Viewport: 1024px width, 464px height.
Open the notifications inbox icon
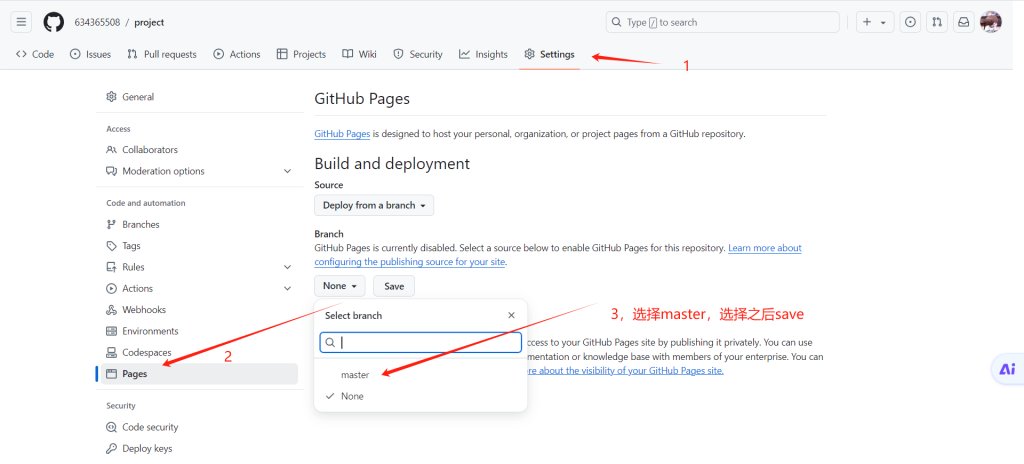coord(963,22)
